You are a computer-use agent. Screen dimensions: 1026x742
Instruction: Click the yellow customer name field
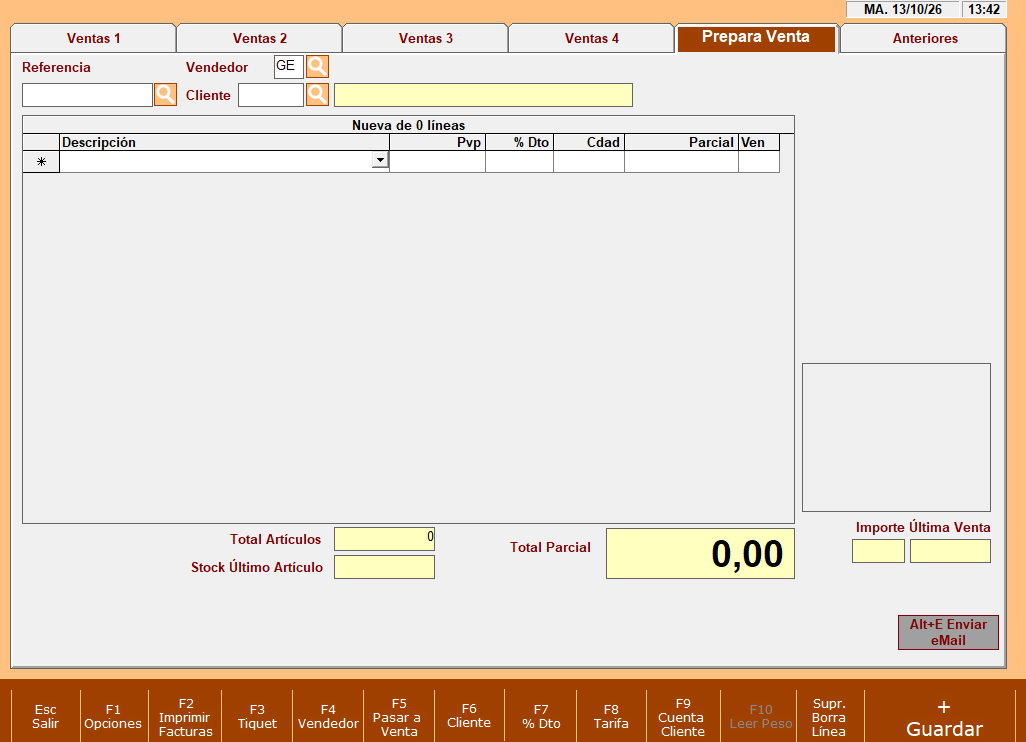[484, 95]
